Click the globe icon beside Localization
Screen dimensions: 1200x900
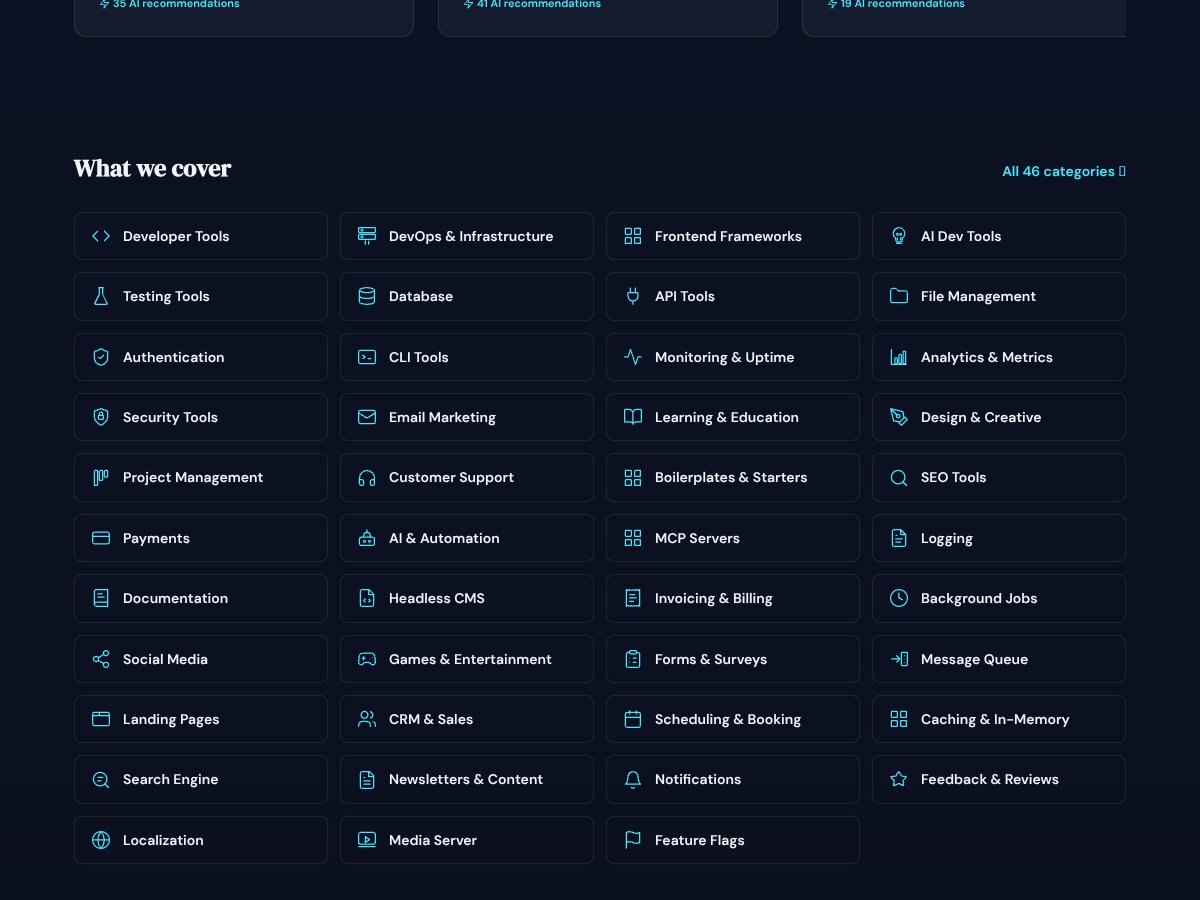[x=101, y=840]
